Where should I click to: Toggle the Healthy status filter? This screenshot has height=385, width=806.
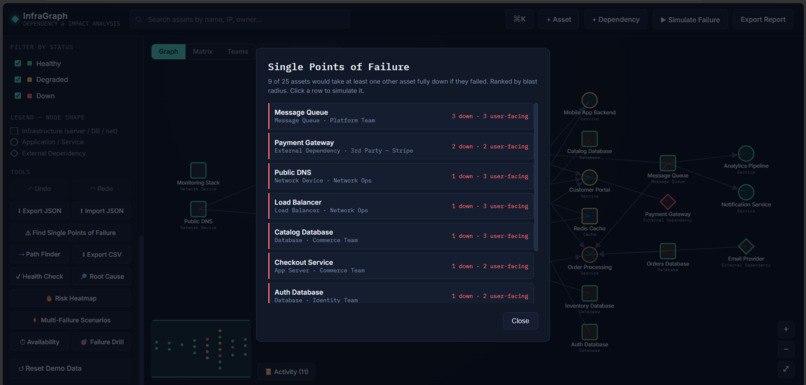pyautogui.click(x=18, y=64)
